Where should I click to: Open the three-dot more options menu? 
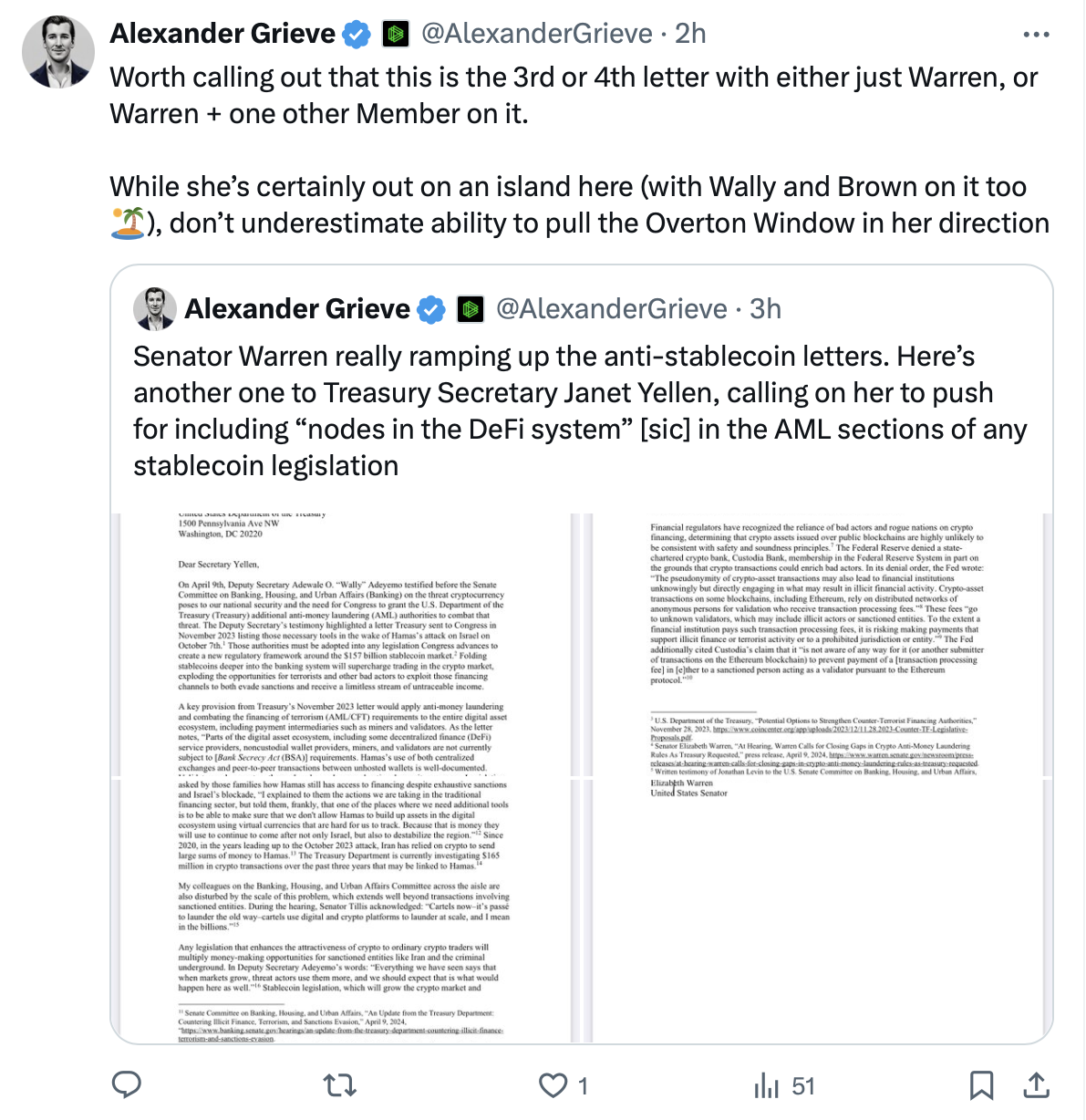click(1036, 35)
